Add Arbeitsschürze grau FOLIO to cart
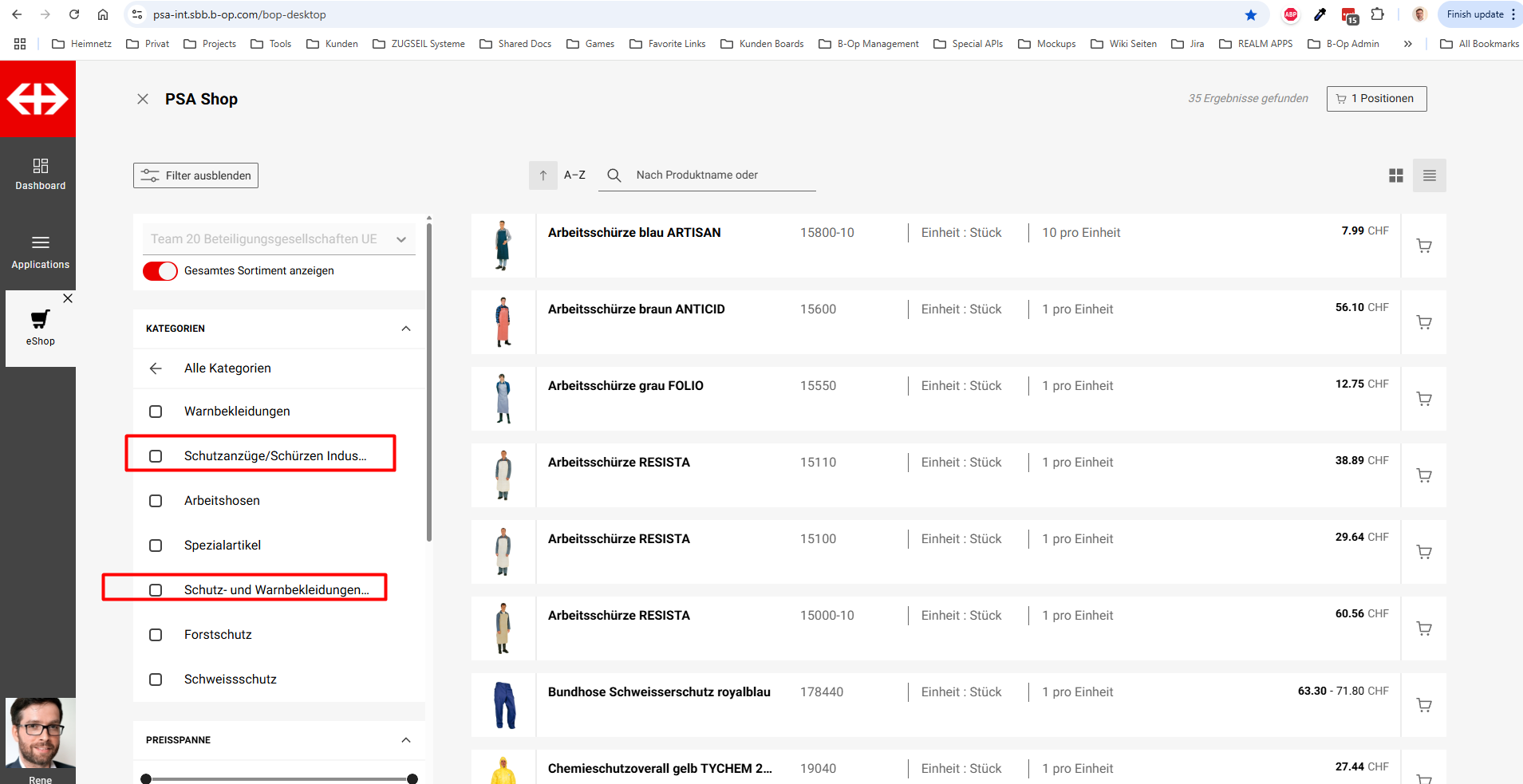This screenshot has width=1523, height=784. click(1423, 399)
